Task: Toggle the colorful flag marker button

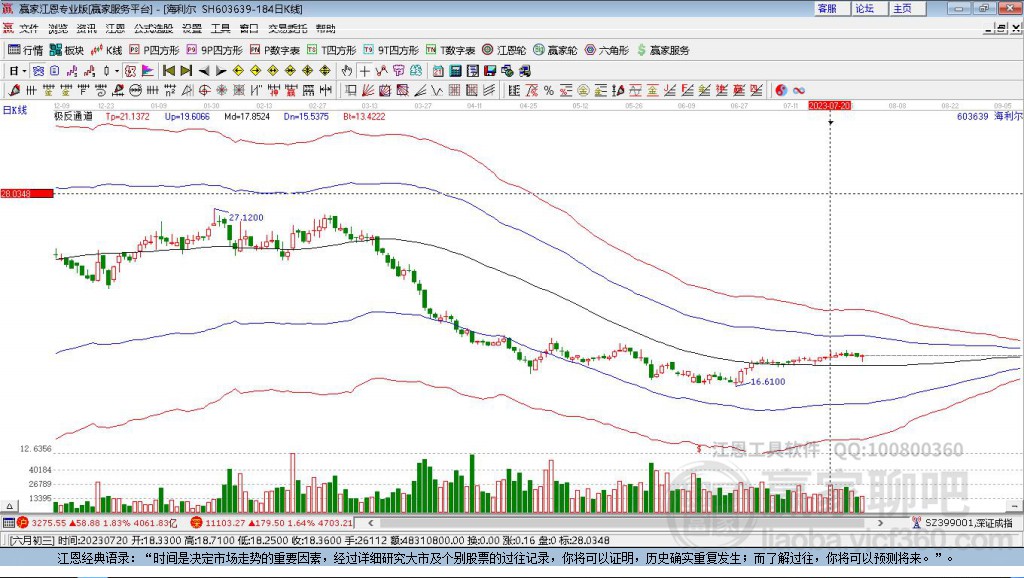Action: (x=148, y=71)
